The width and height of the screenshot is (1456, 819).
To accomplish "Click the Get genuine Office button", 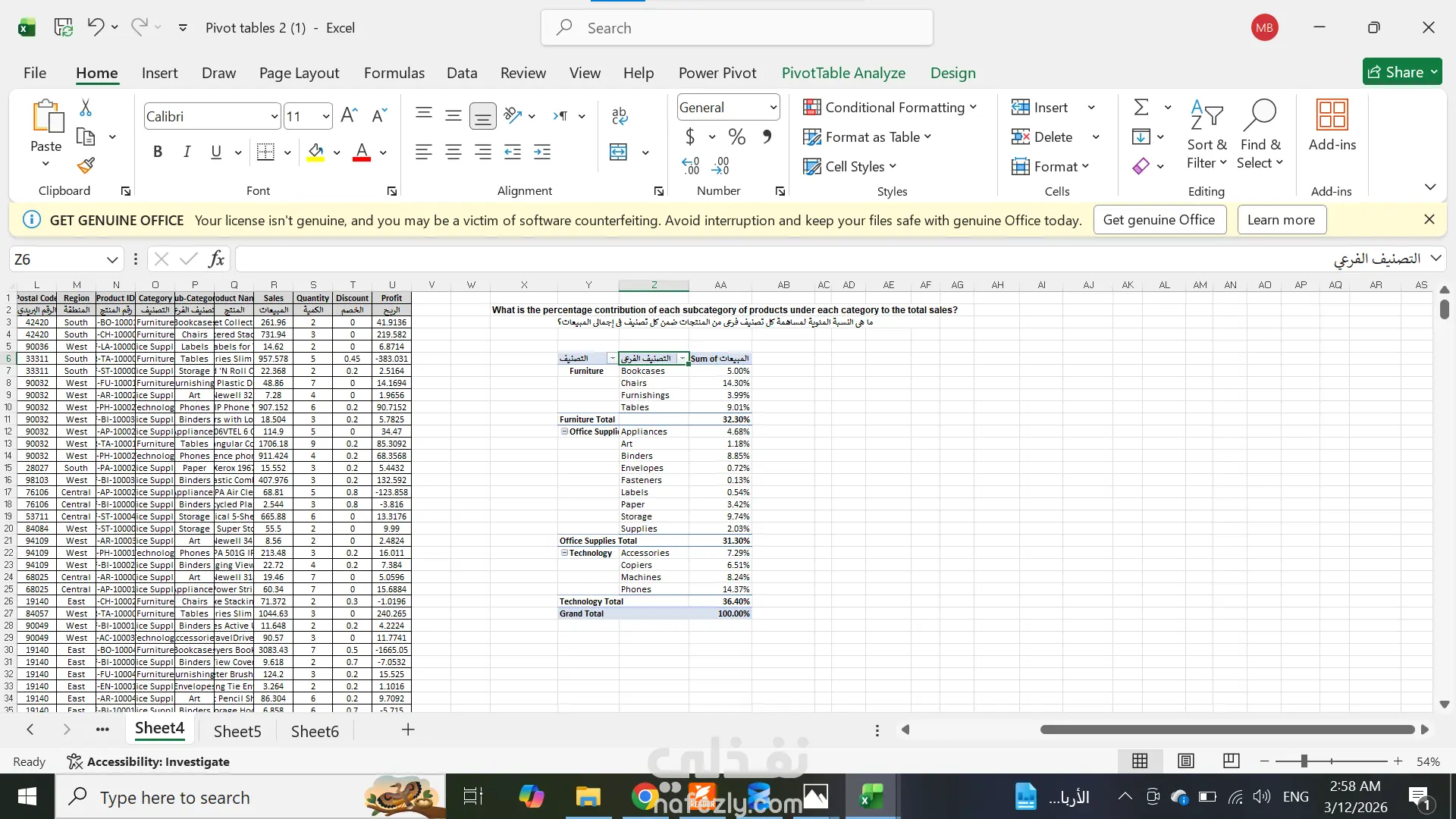I will click(1159, 220).
